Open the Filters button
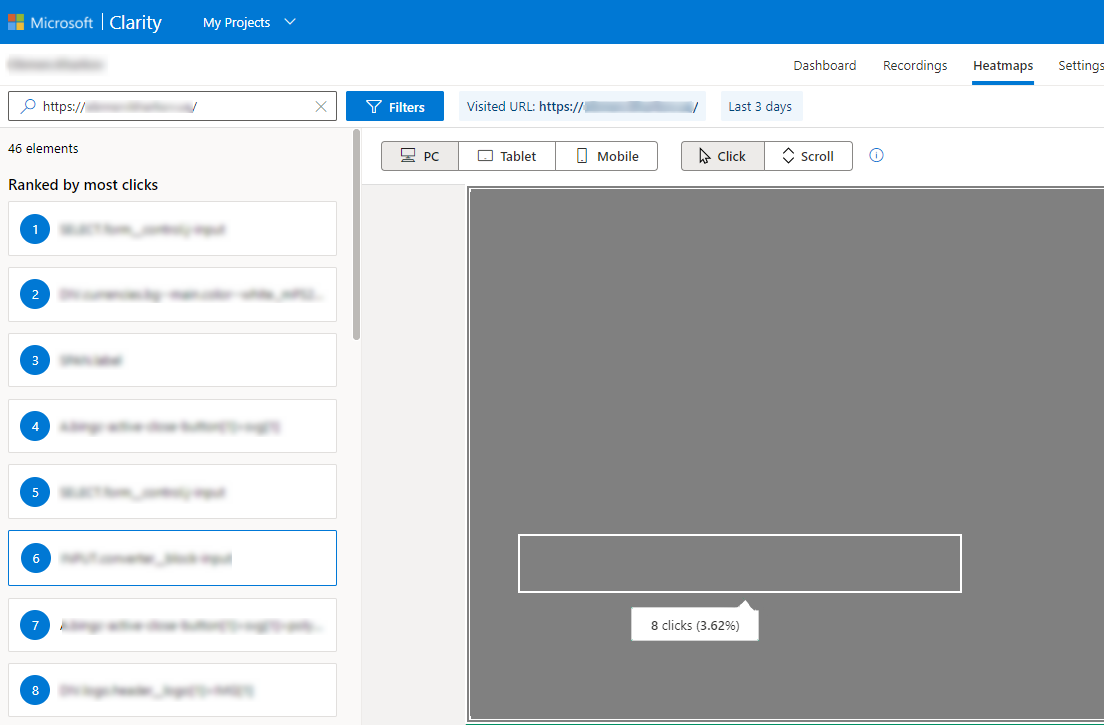This screenshot has height=725, width=1104. [x=395, y=106]
